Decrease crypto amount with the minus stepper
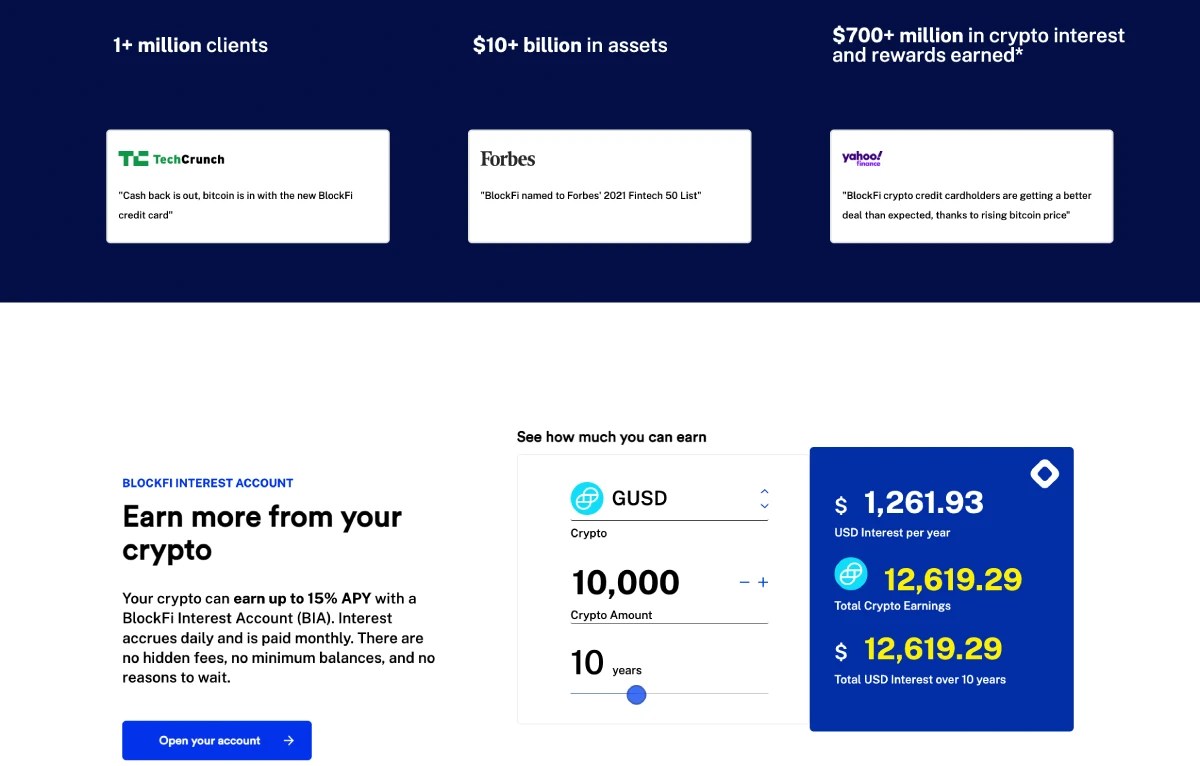1200x766 pixels. [744, 581]
